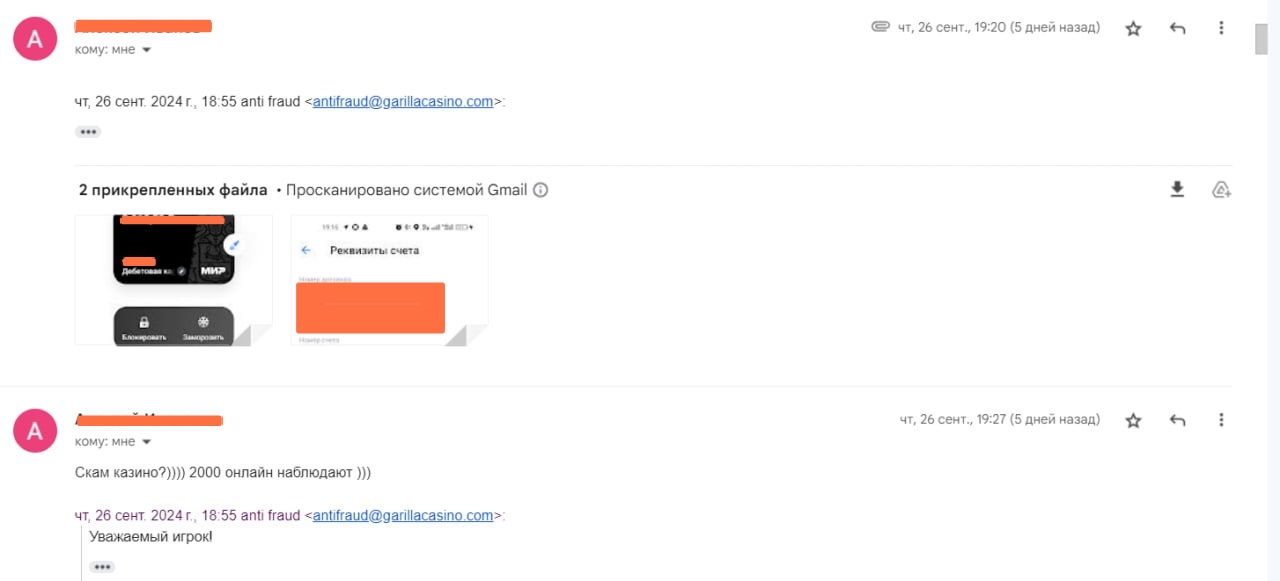
Task: Show trimmed content below "Уважаемый игрок!"
Action: pyautogui.click(x=102, y=567)
